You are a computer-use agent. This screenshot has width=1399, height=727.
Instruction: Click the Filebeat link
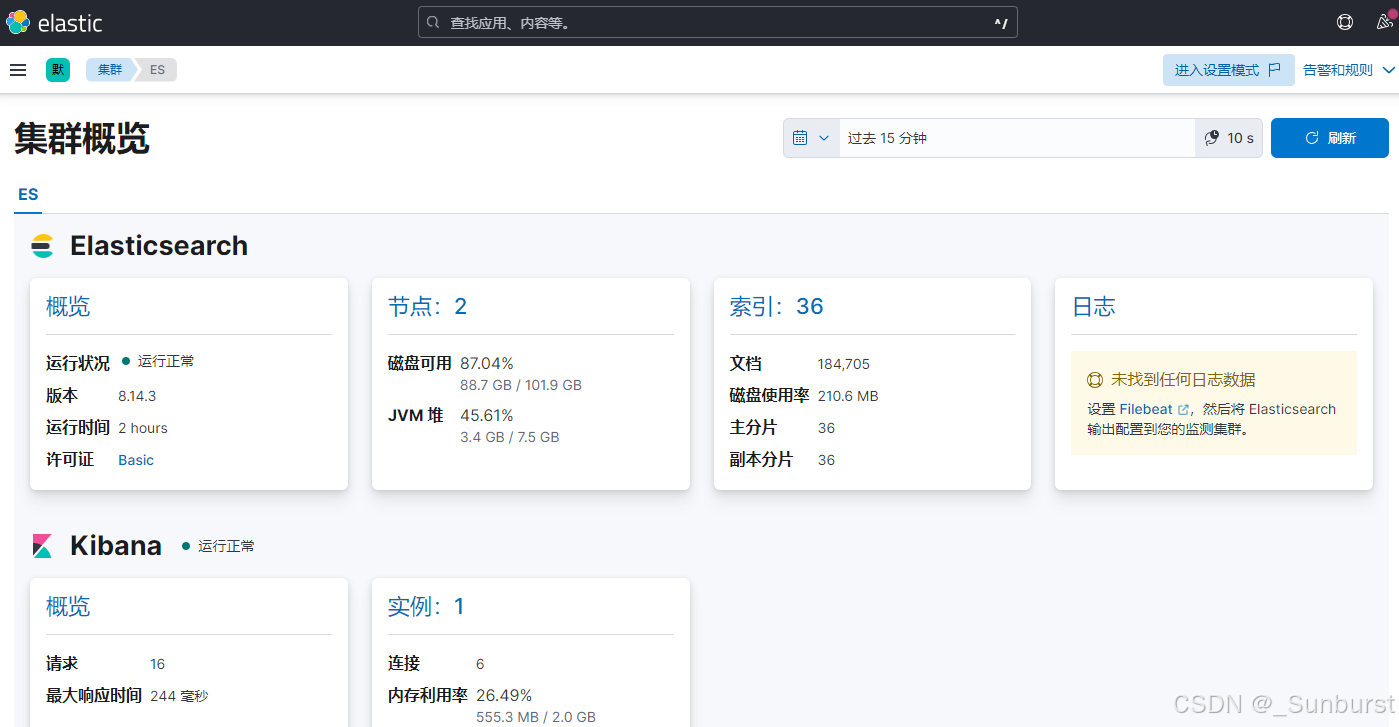[x=1146, y=409]
